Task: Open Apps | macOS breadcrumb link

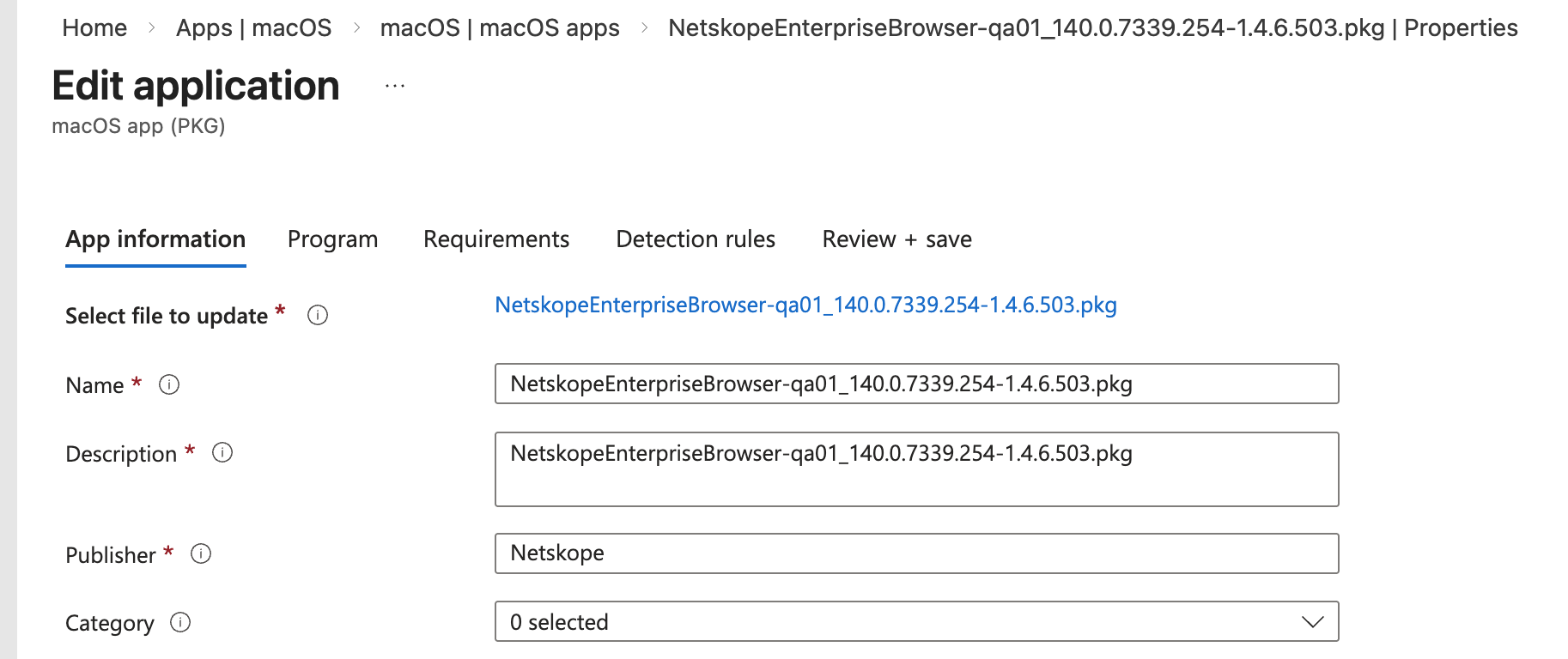Action: click(x=253, y=28)
